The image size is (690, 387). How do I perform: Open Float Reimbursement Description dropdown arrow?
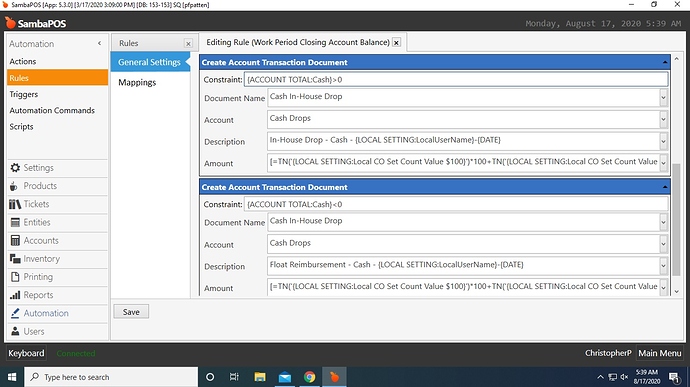point(663,265)
